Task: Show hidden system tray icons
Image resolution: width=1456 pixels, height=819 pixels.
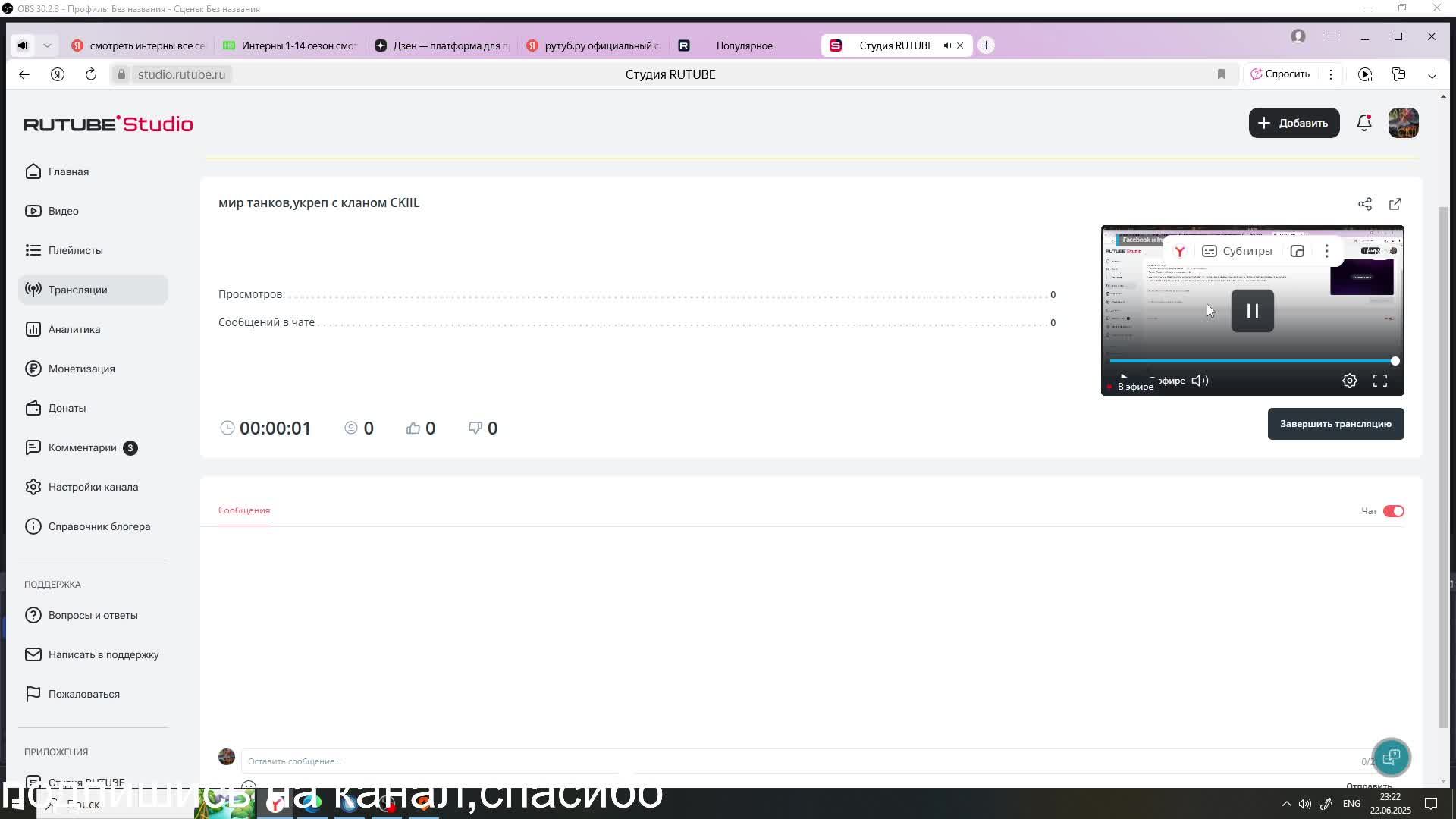Action: tap(1286, 804)
